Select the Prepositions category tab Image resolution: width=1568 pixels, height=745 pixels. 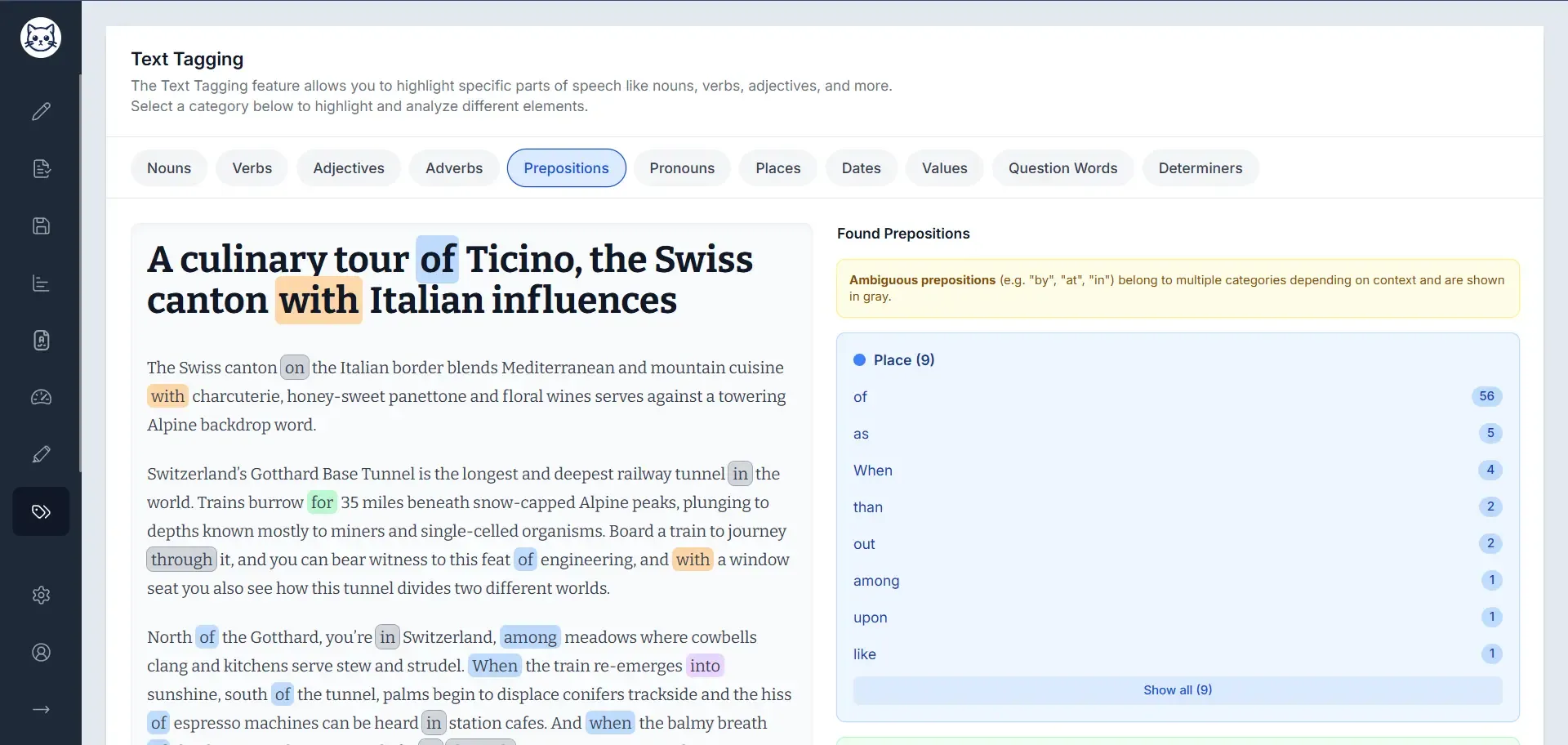[566, 168]
